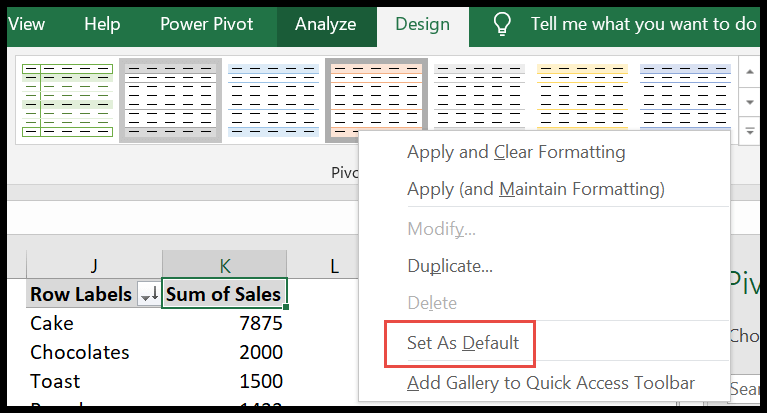This screenshot has width=767, height=413.
Task: Choose Set As Default from context menu
Action: (462, 343)
